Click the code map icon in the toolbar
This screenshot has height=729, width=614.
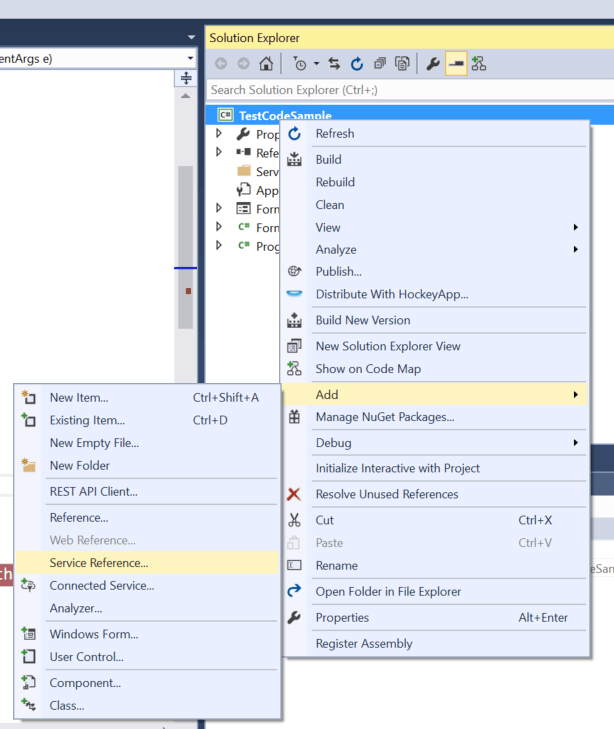479,64
